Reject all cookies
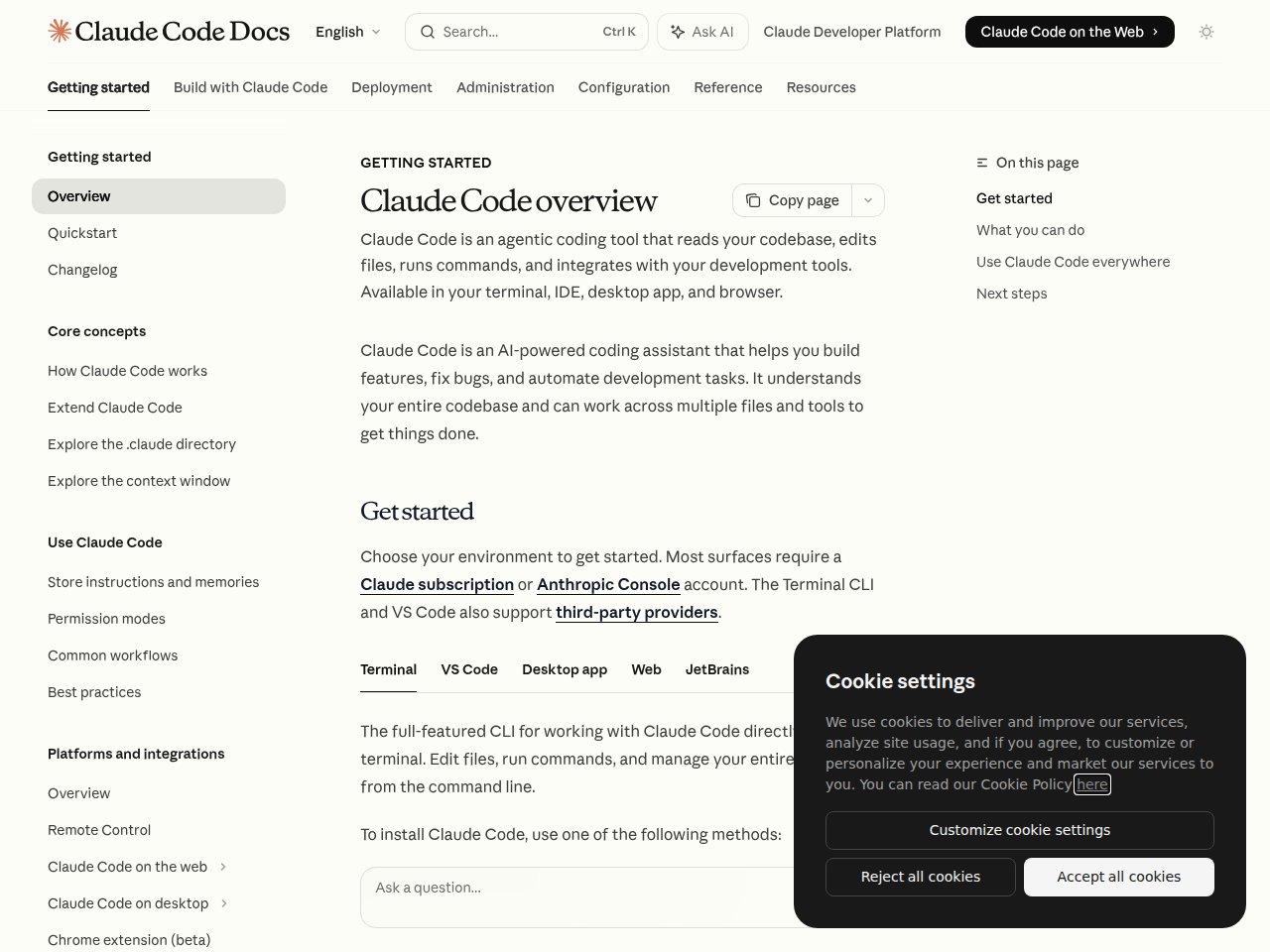This screenshot has height=952, width=1270. (x=920, y=877)
